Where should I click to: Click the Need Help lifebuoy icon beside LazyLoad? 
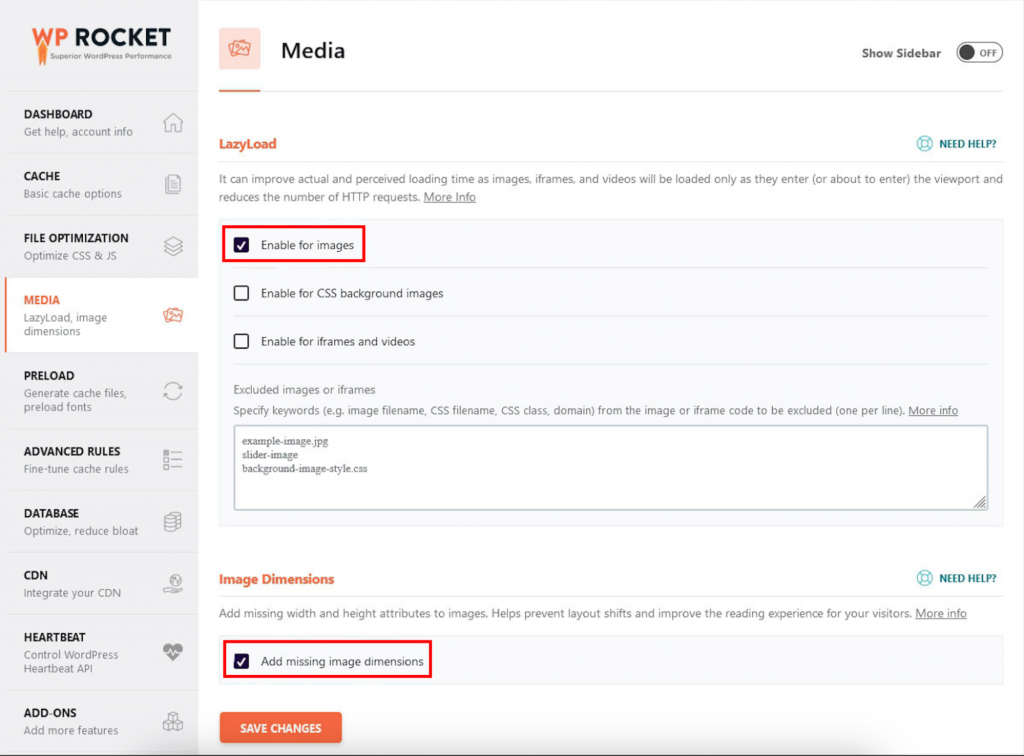[x=925, y=144]
